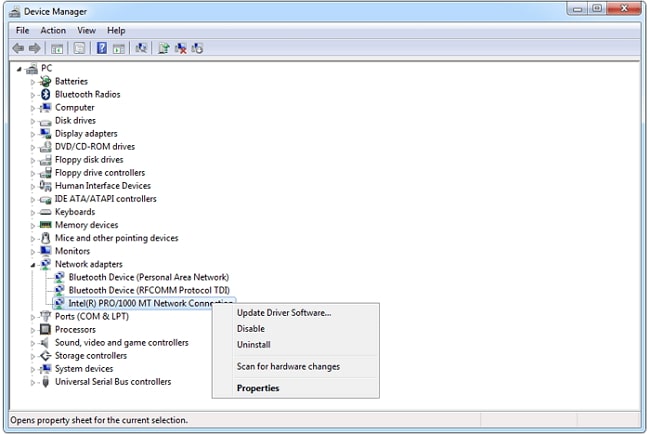The image size is (650, 434).
Task: Click the Ports (COM & LPT) icon
Action: 45,316
